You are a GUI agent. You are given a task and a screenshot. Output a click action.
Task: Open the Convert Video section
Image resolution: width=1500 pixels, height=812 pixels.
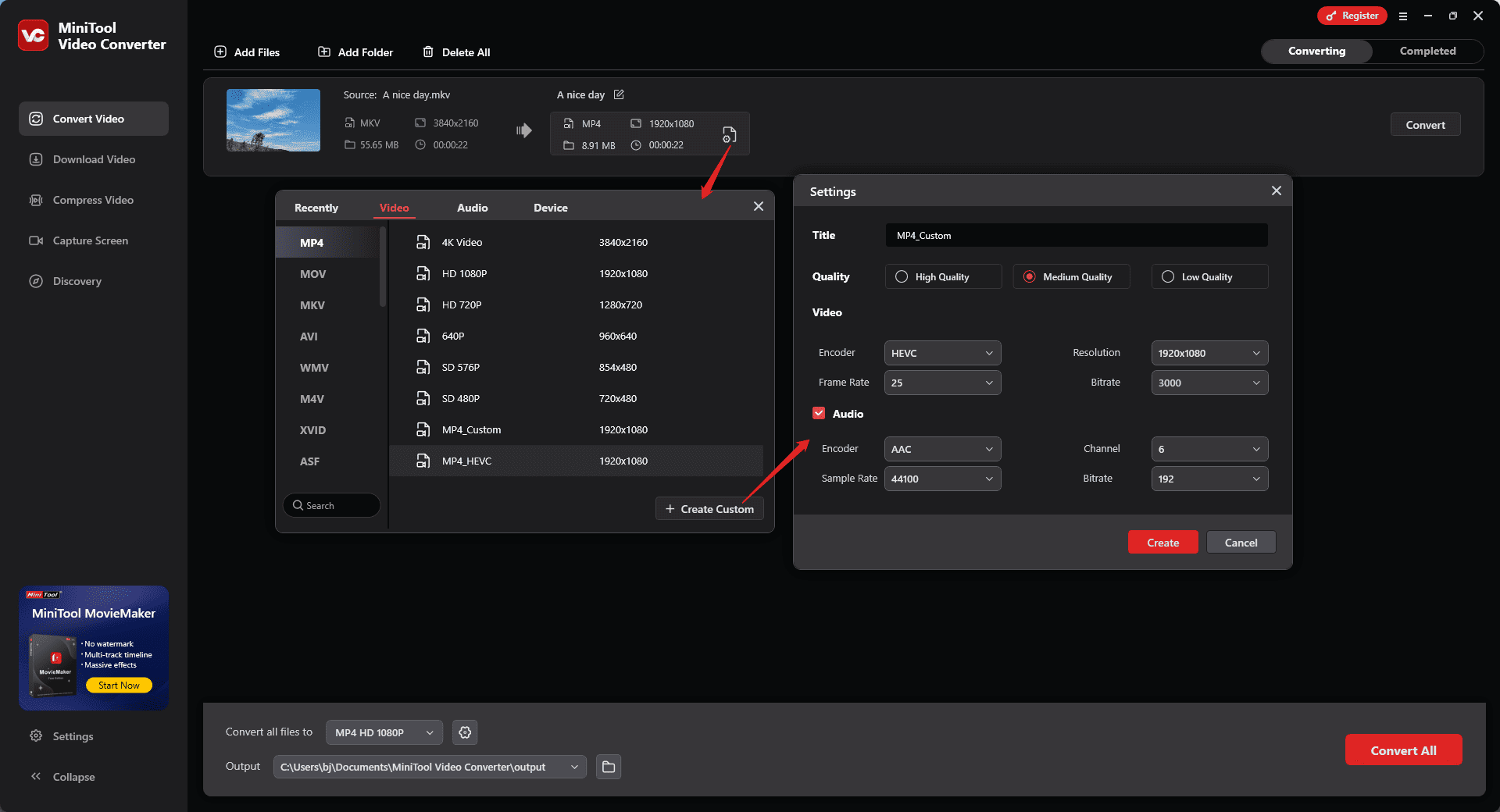pyautogui.click(x=94, y=119)
